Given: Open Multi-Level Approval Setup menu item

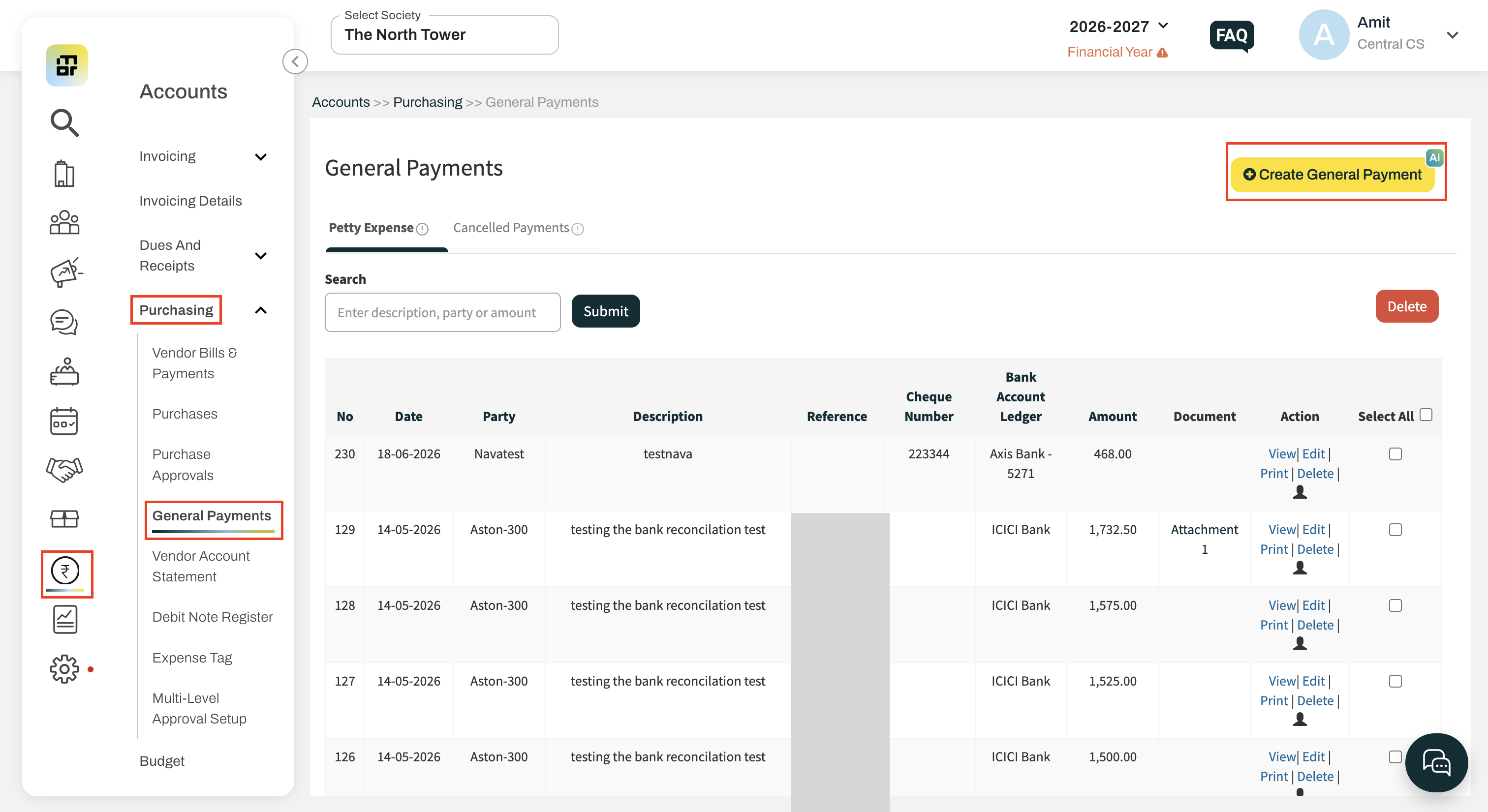Looking at the screenshot, I should 199,708.
